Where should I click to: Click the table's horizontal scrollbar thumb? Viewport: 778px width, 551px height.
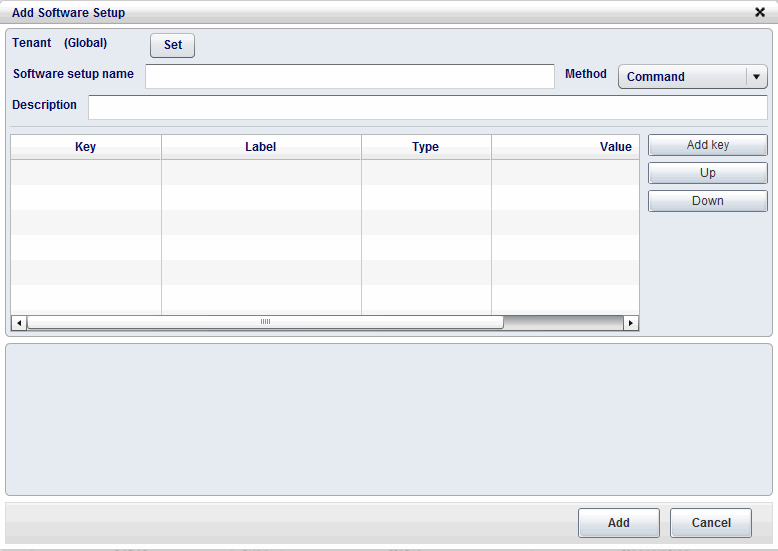[x=265, y=323]
